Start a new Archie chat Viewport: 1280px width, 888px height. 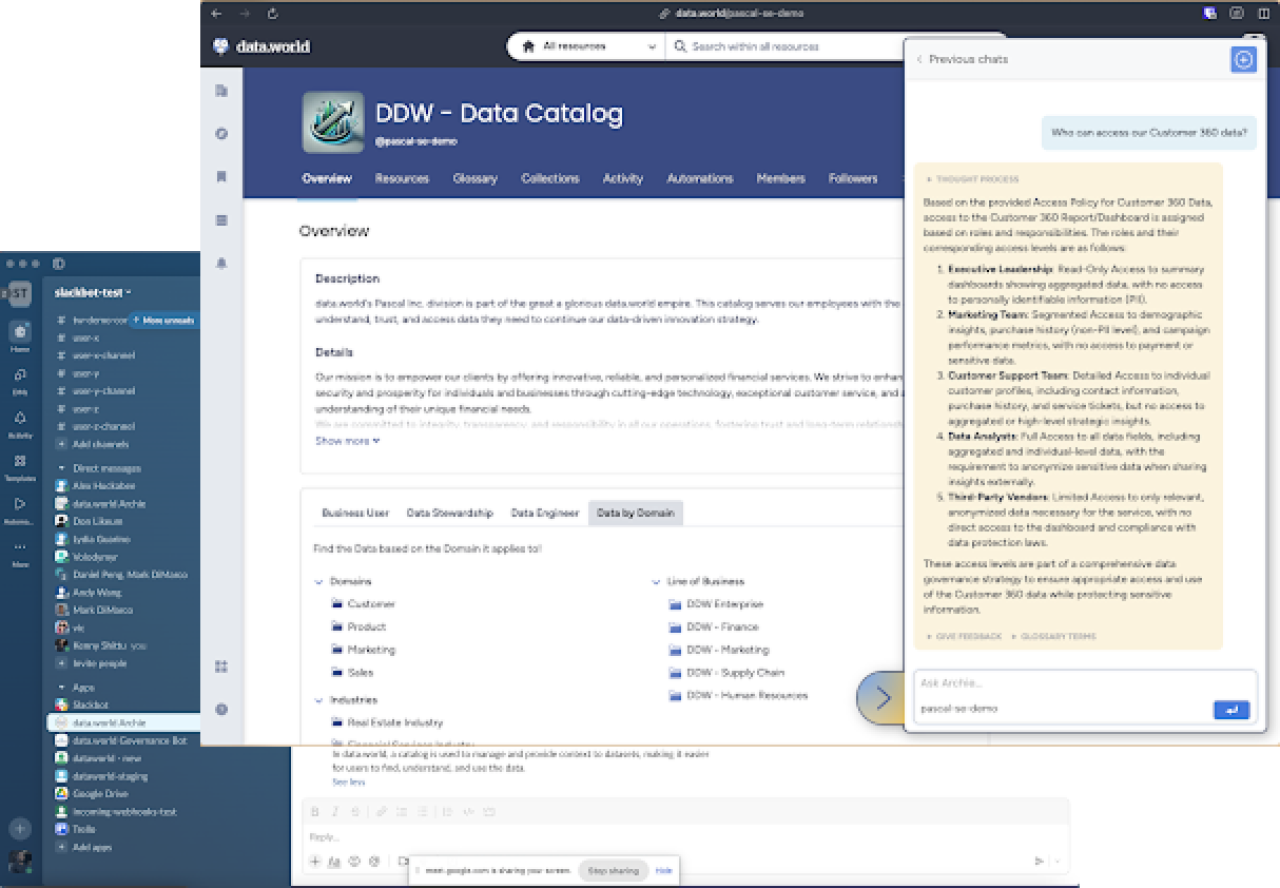click(1243, 59)
